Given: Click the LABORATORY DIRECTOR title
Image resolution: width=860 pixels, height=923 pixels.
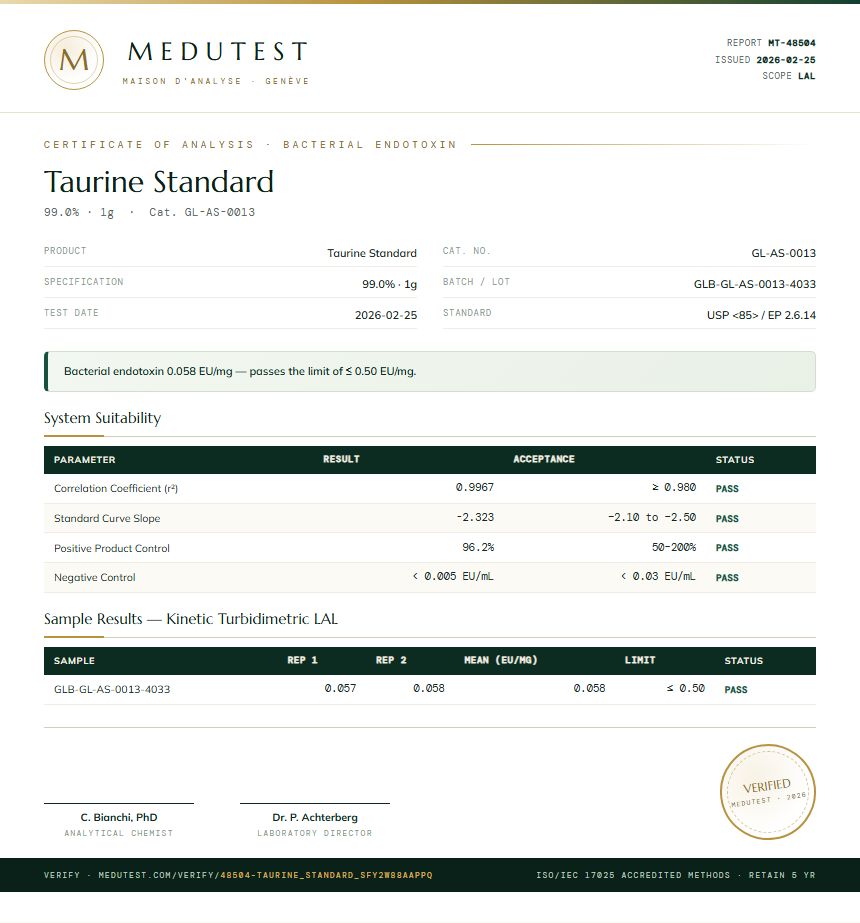Looking at the screenshot, I should click(315, 834).
